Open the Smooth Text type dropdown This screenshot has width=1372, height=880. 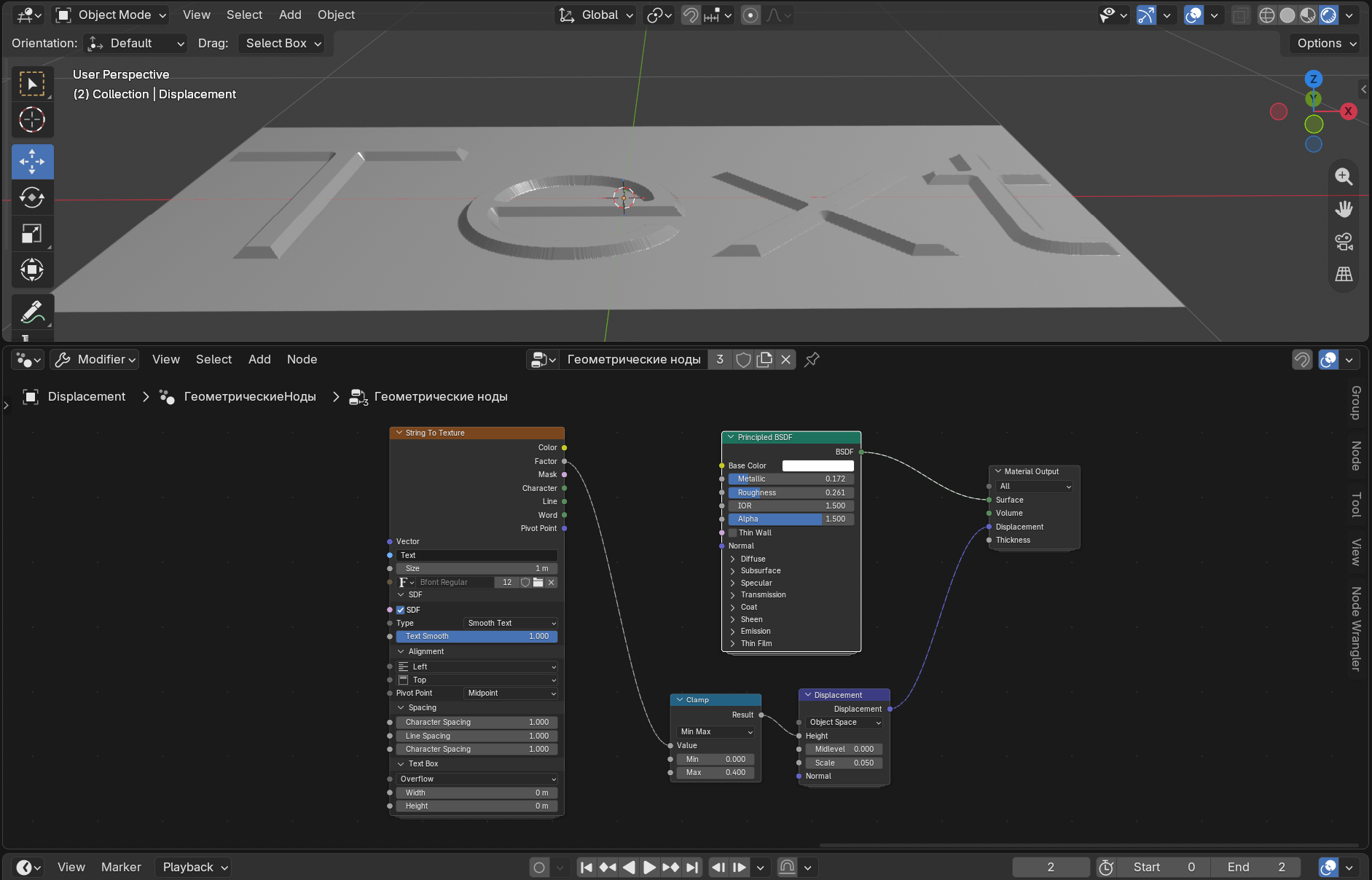tap(511, 623)
